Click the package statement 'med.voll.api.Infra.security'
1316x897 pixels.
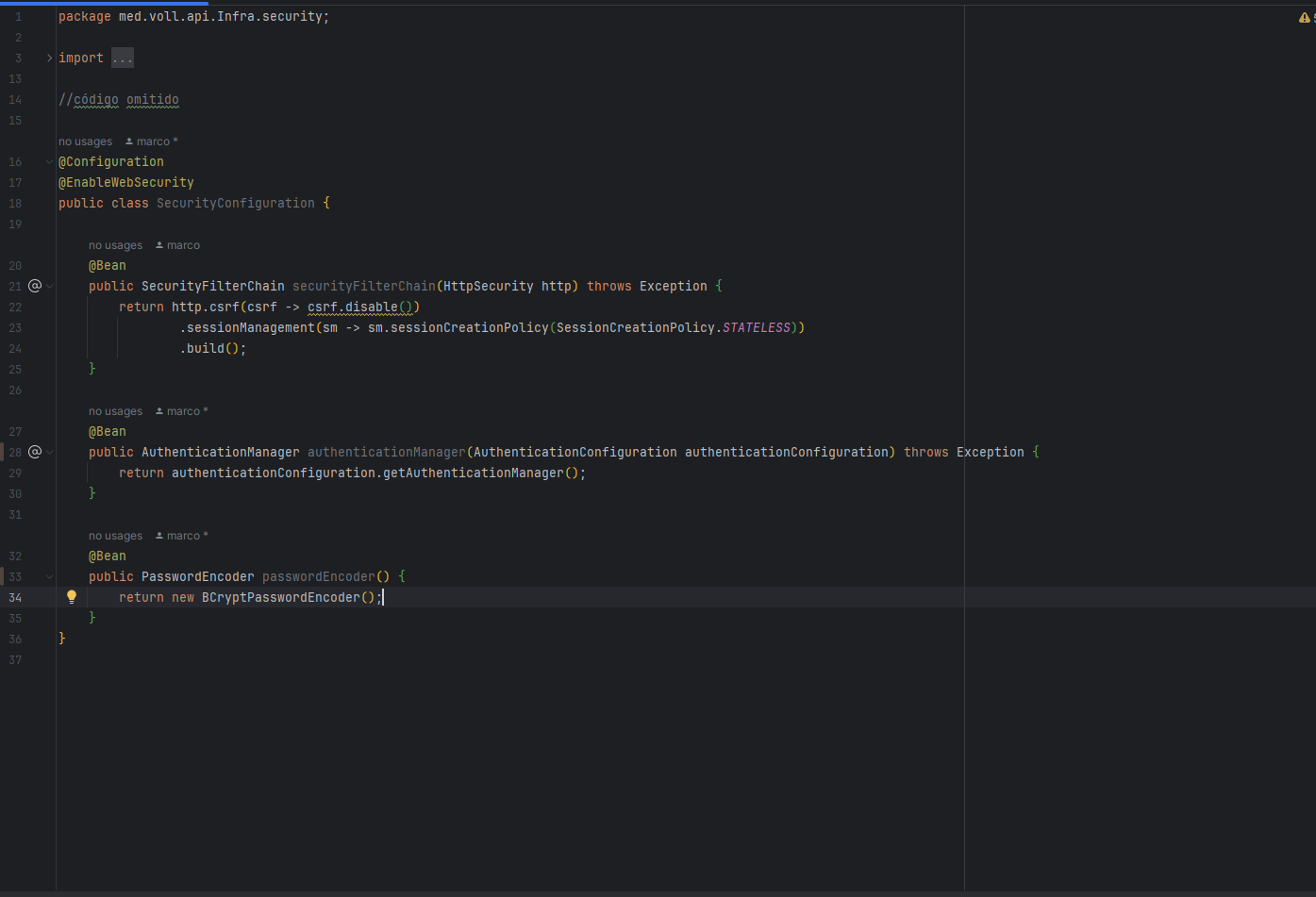(221, 16)
